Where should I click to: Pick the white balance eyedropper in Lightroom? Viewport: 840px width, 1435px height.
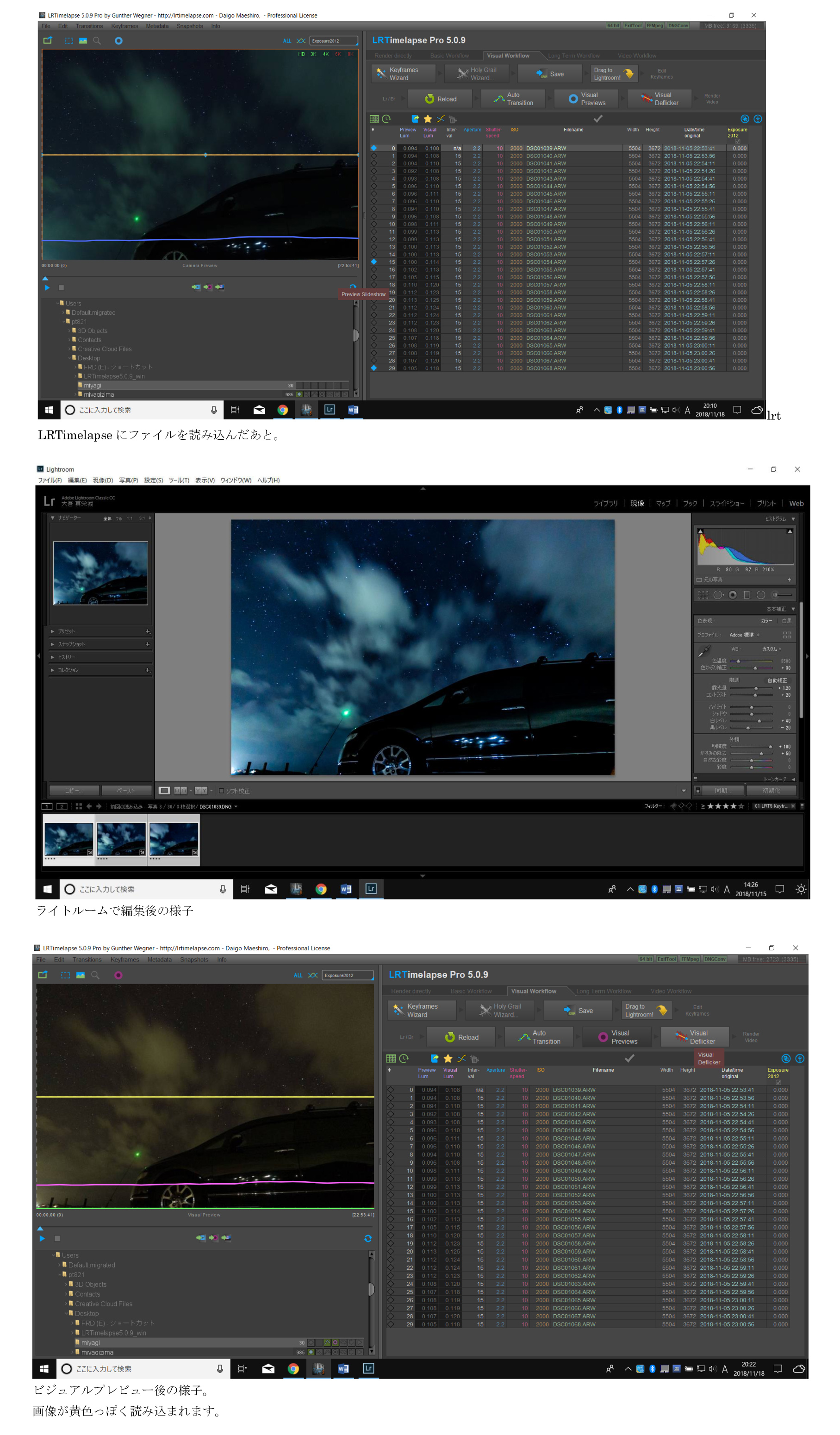point(704,651)
